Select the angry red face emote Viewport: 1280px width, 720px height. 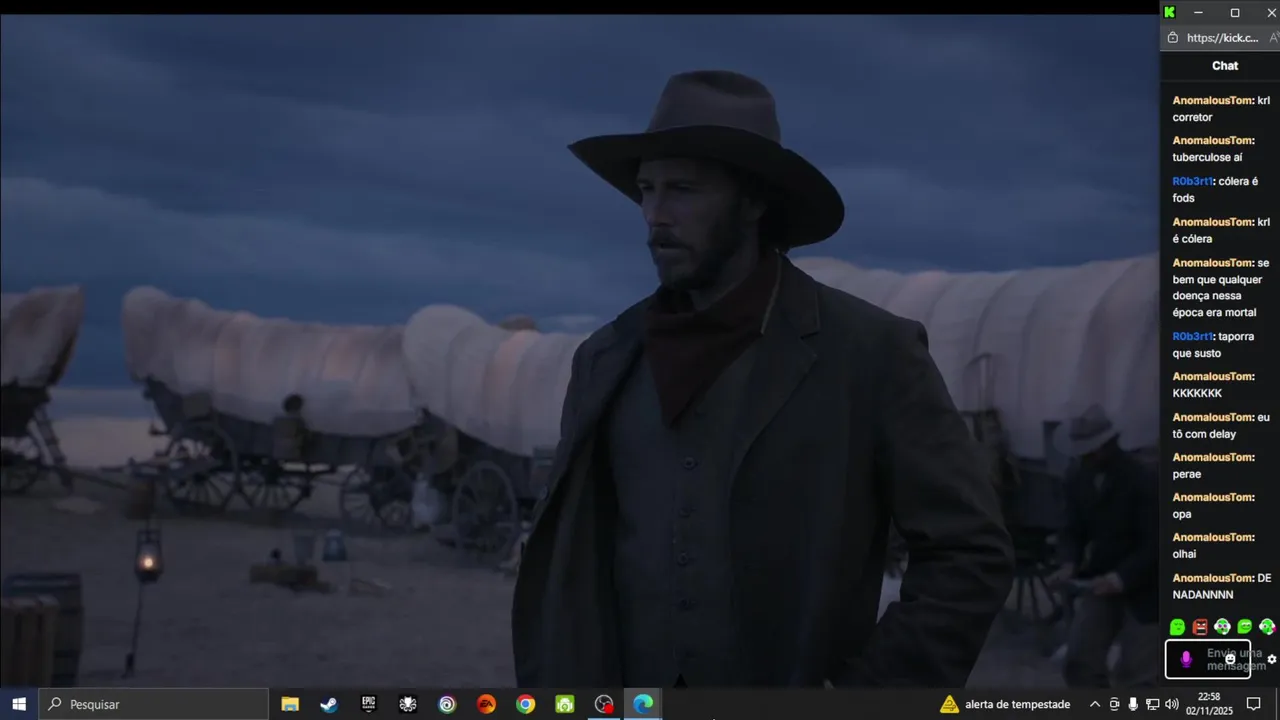coord(1200,627)
